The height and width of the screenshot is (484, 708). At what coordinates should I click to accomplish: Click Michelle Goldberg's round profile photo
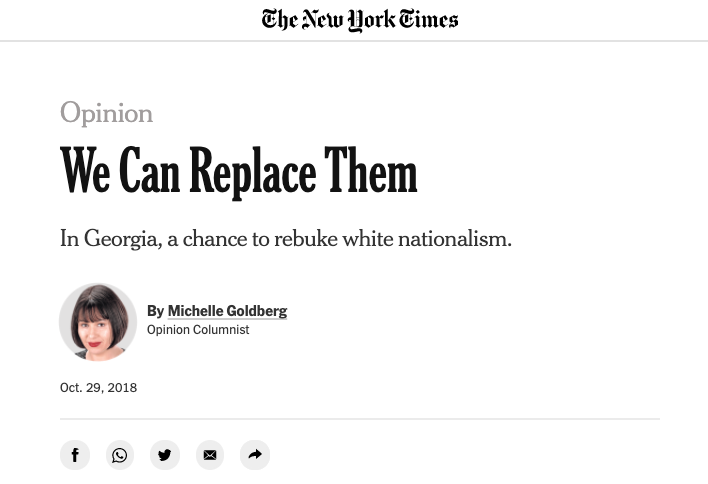tap(98, 322)
